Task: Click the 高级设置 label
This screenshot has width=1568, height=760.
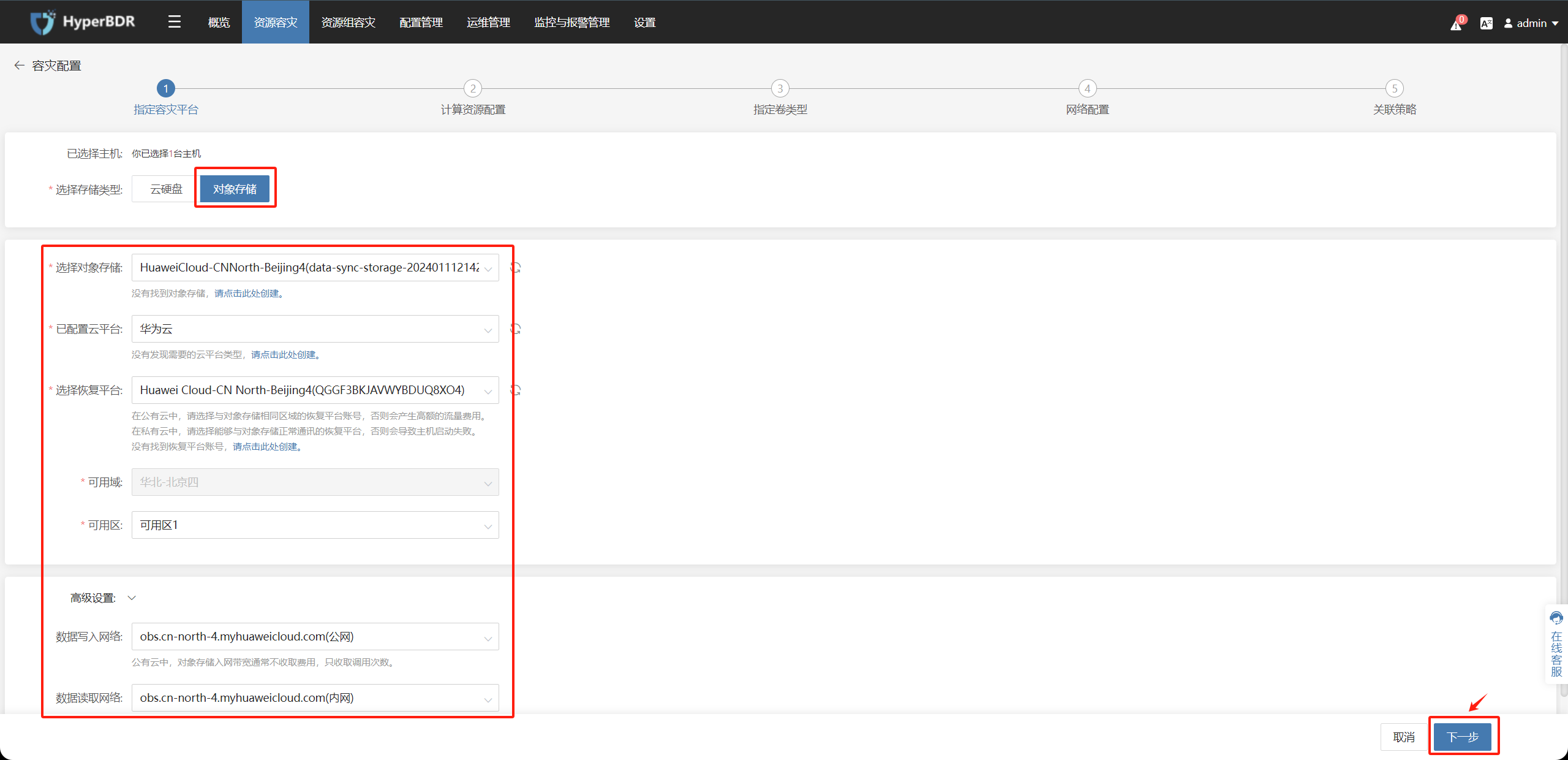Action: (x=92, y=598)
